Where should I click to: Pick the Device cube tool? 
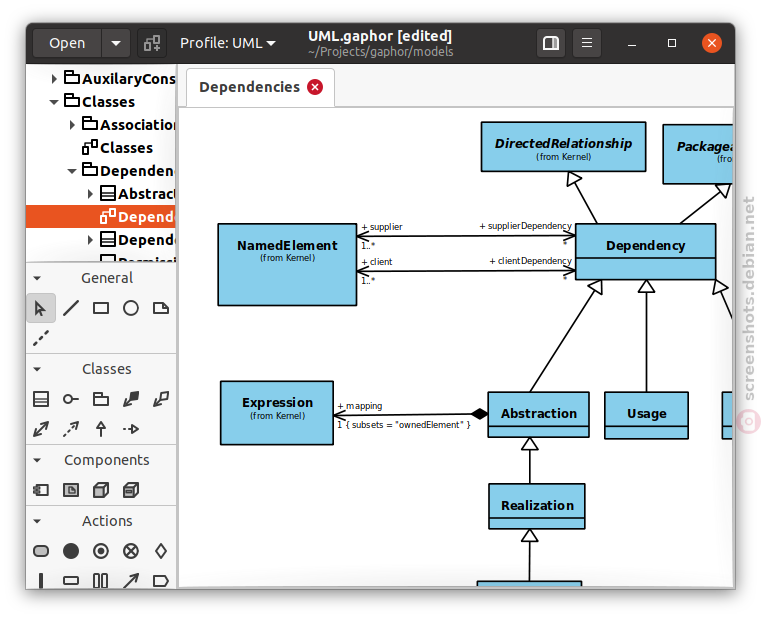131,490
